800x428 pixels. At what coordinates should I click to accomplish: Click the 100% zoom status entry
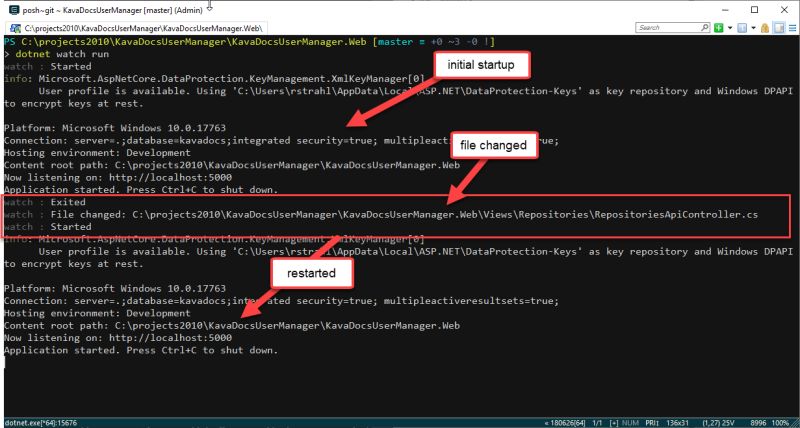click(781, 423)
